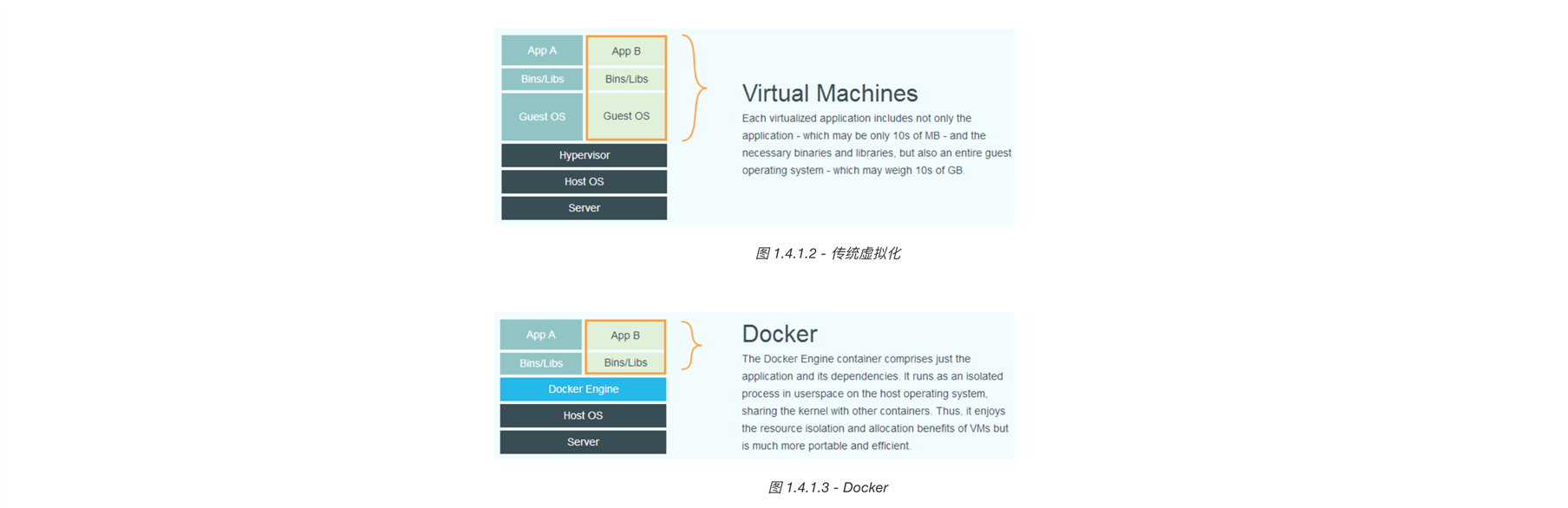This screenshot has width=1568, height=508.
Task: Select orange-outlined Bins/Libs block in Docker diagram
Action: click(x=625, y=362)
